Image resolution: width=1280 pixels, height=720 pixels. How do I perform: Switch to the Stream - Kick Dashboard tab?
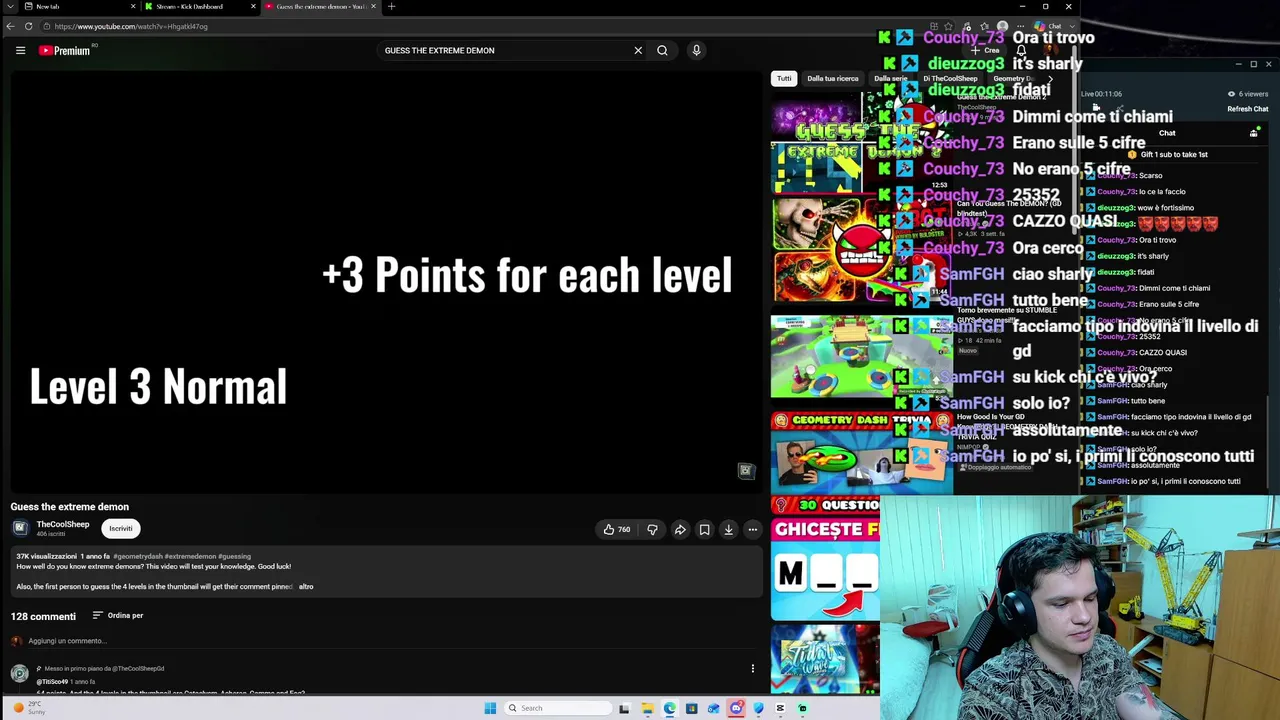[x=200, y=6]
